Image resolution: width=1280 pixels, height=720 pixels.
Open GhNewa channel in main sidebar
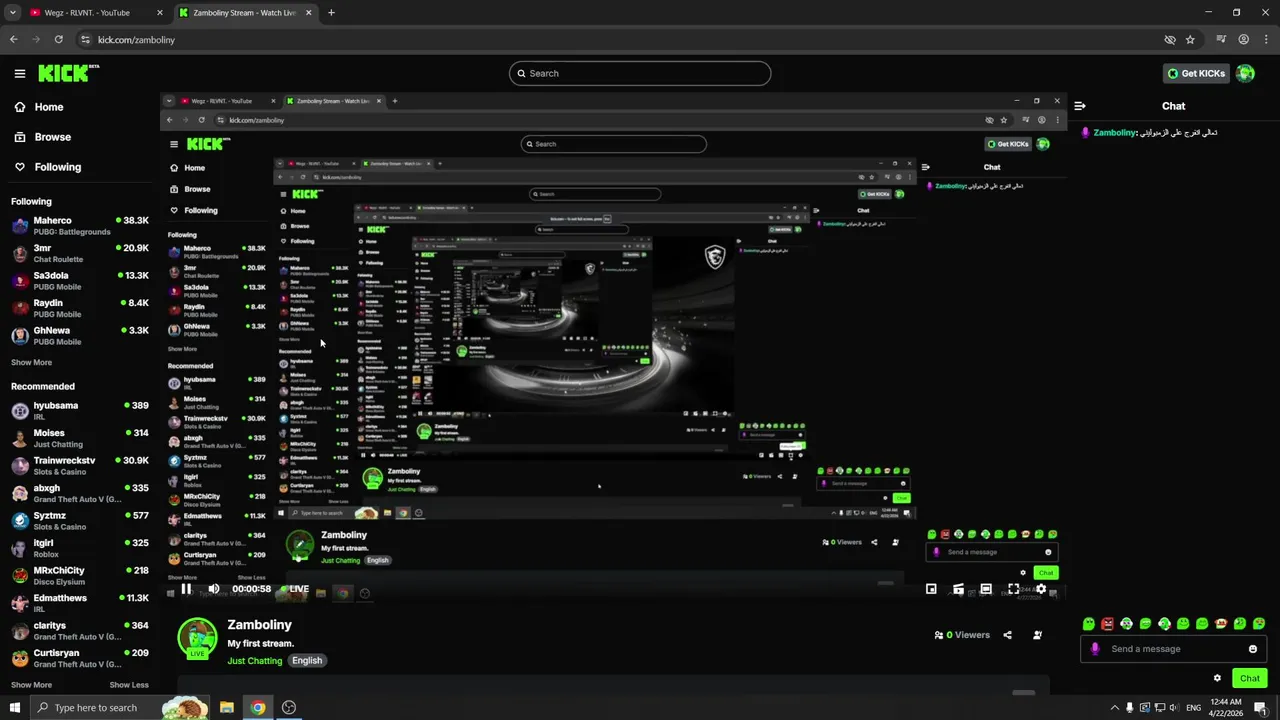[80, 336]
